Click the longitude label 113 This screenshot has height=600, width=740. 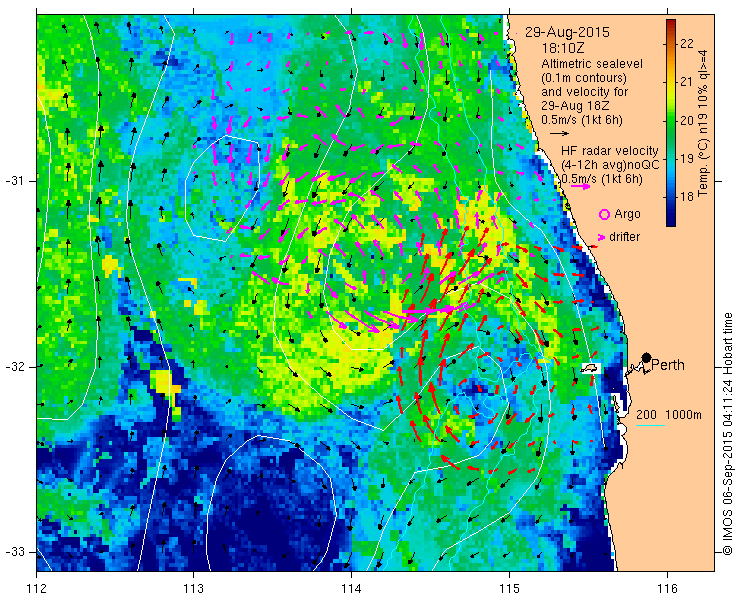tap(193, 589)
